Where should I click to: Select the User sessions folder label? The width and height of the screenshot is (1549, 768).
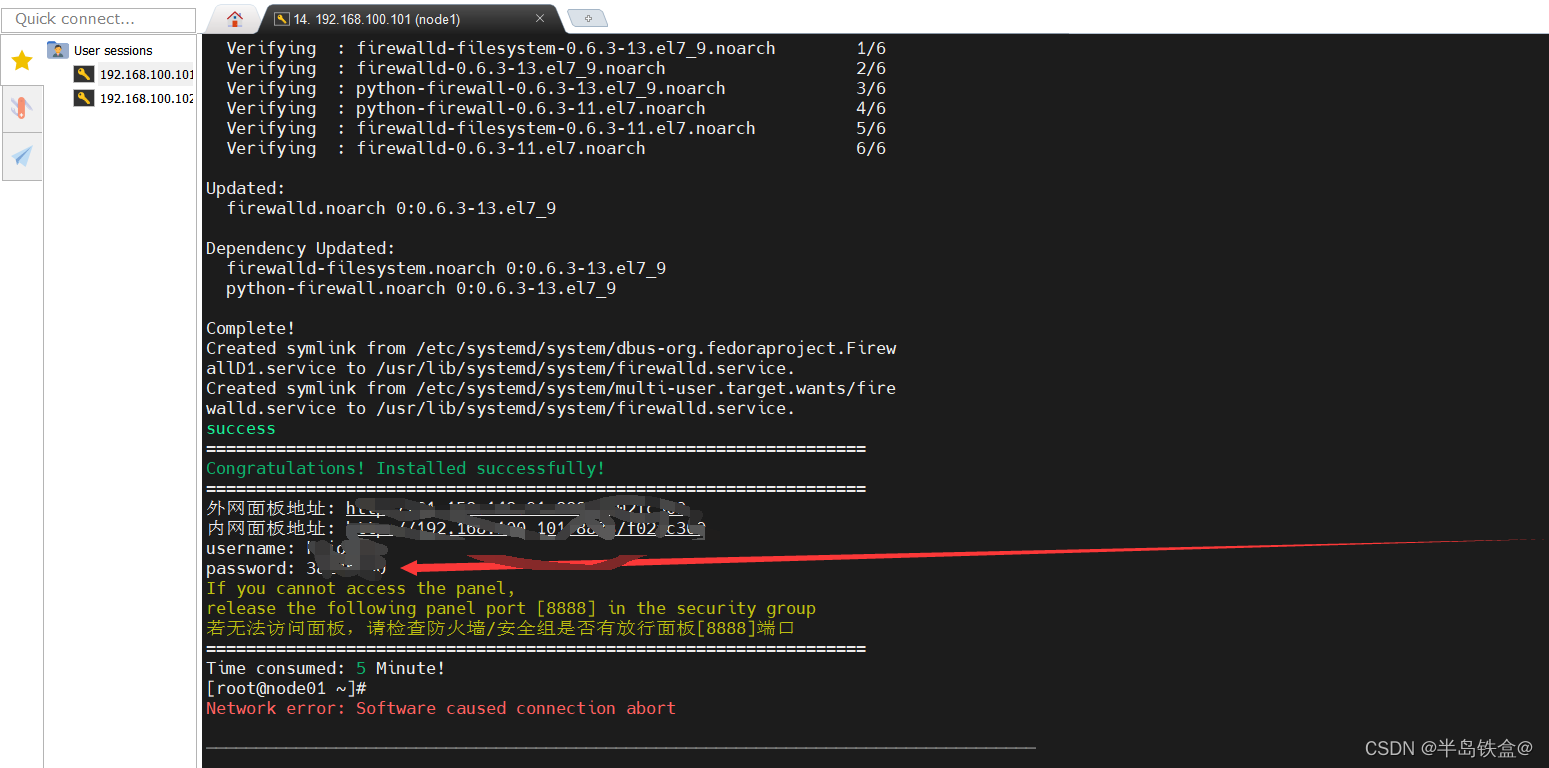point(113,50)
